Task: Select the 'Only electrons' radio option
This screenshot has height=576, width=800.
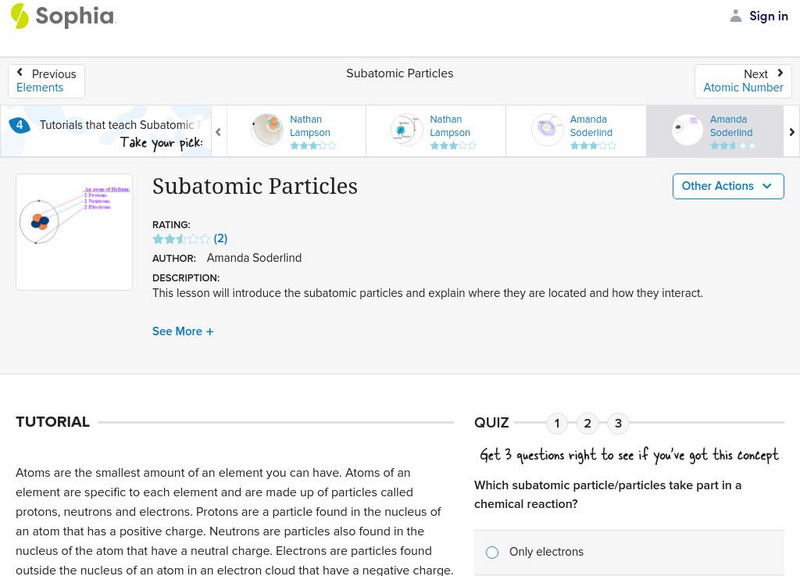Action: (492, 552)
